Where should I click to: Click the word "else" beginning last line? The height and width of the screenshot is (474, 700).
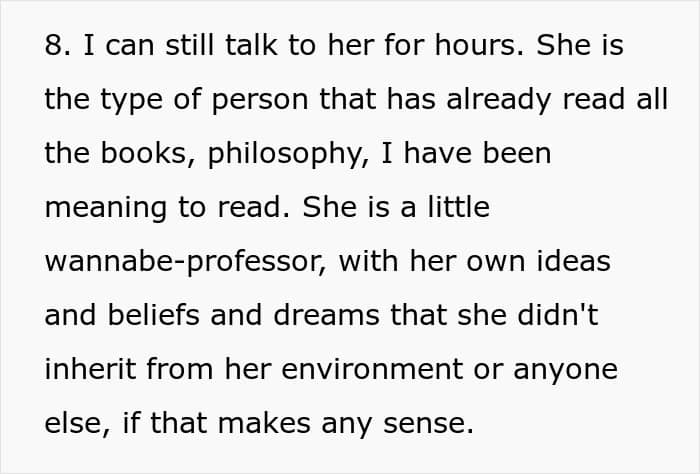[74, 423]
